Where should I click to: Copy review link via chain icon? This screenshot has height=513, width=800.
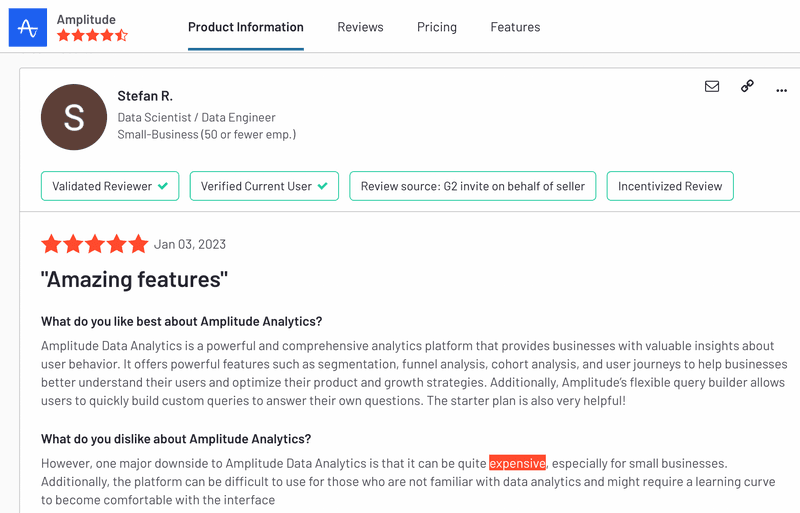747,86
